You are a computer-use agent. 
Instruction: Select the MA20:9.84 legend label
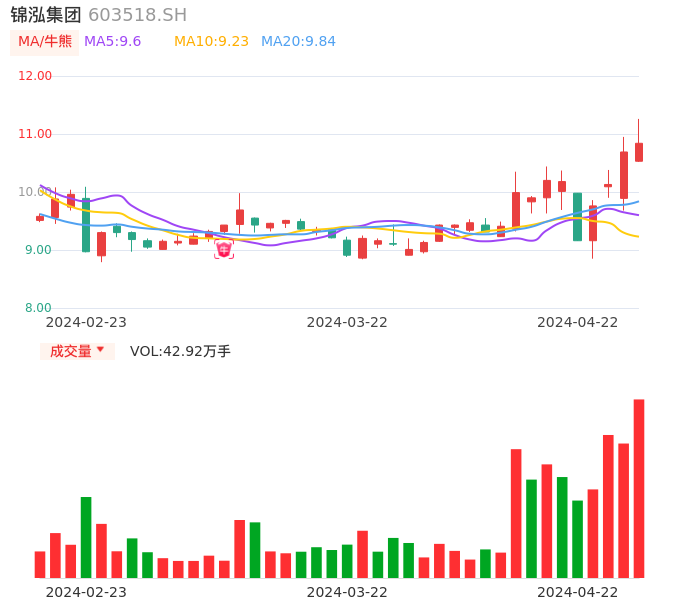click(298, 42)
